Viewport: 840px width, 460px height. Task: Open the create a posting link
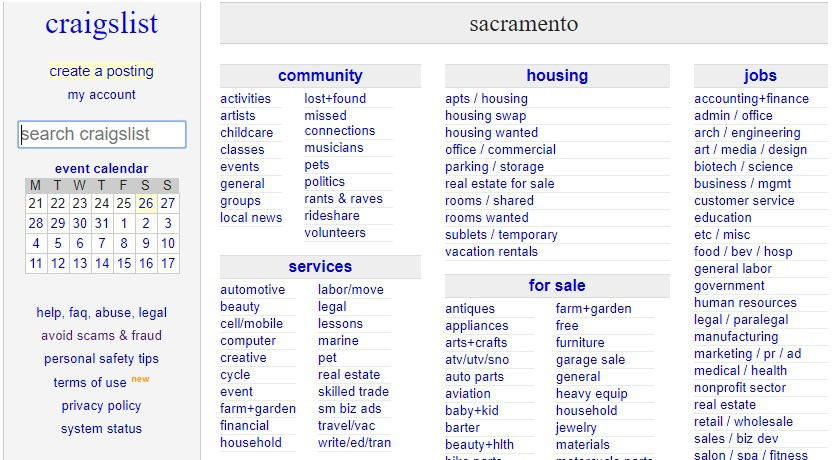point(101,71)
